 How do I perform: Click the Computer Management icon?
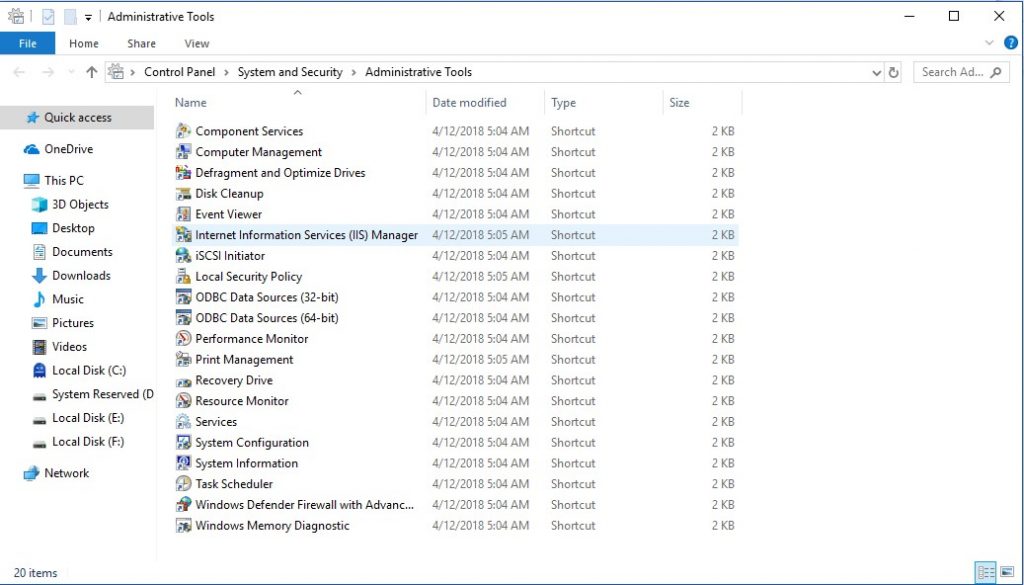[x=184, y=152]
